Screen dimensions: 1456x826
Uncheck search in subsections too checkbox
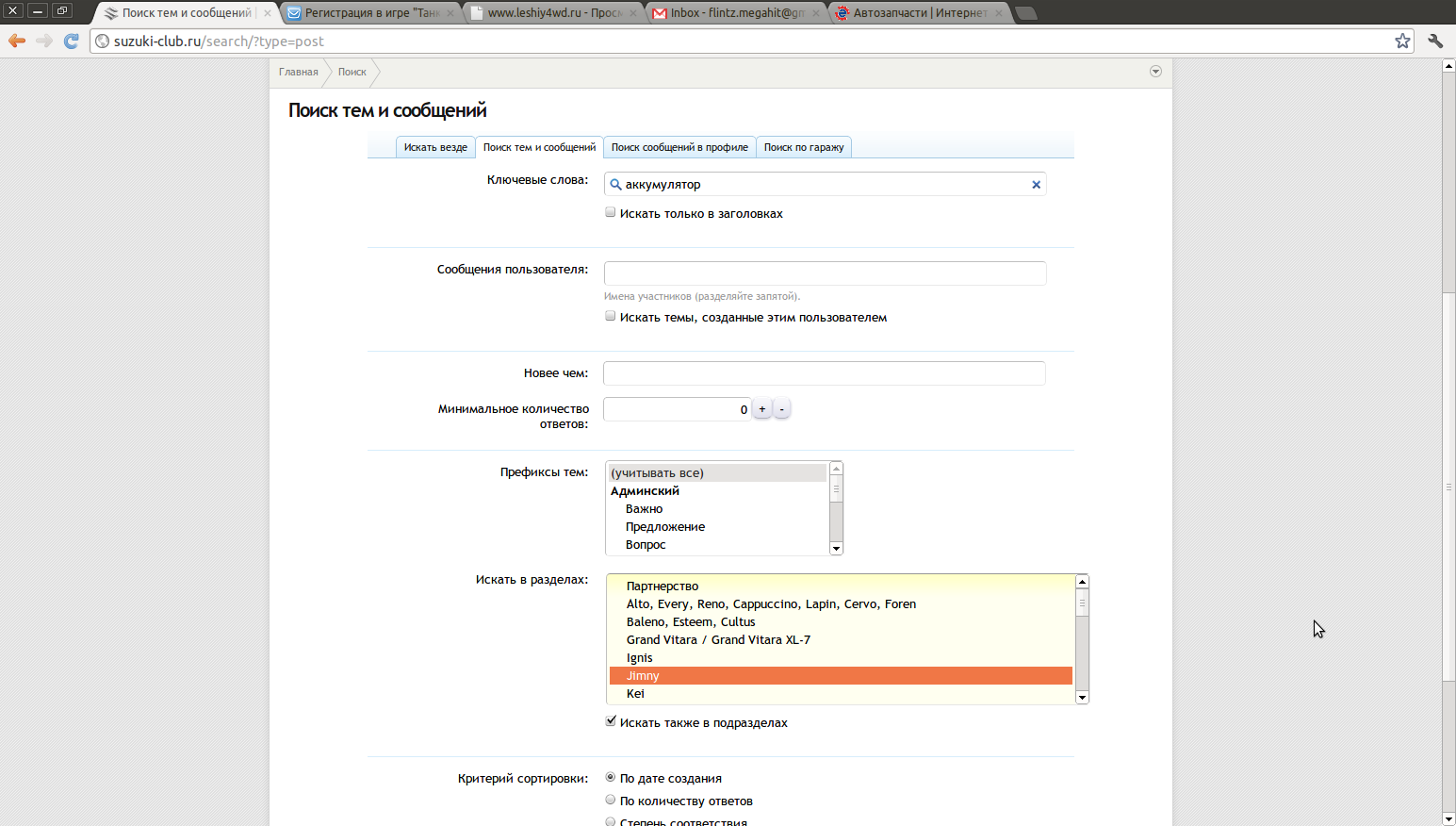pos(611,721)
